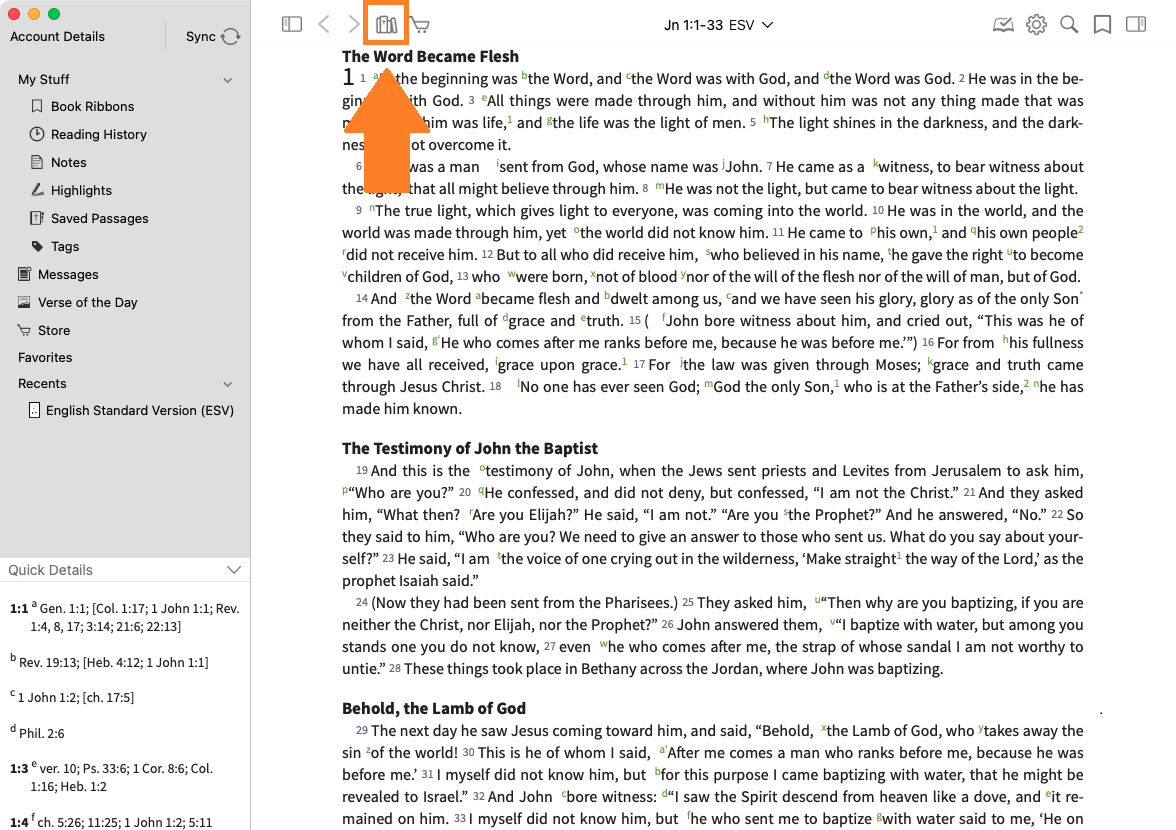Viewport: 1176px width, 830px height.
Task: Collapse the Recents section
Action: pyautogui.click(x=228, y=384)
